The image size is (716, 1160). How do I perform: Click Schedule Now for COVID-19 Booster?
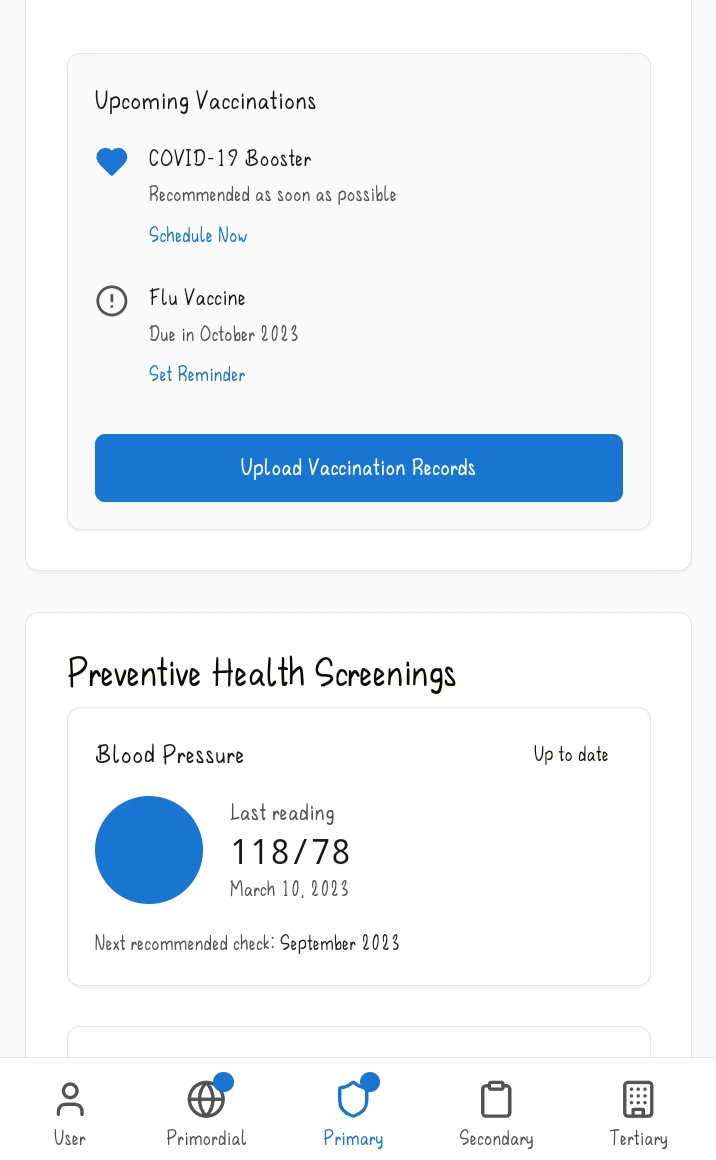pos(197,235)
